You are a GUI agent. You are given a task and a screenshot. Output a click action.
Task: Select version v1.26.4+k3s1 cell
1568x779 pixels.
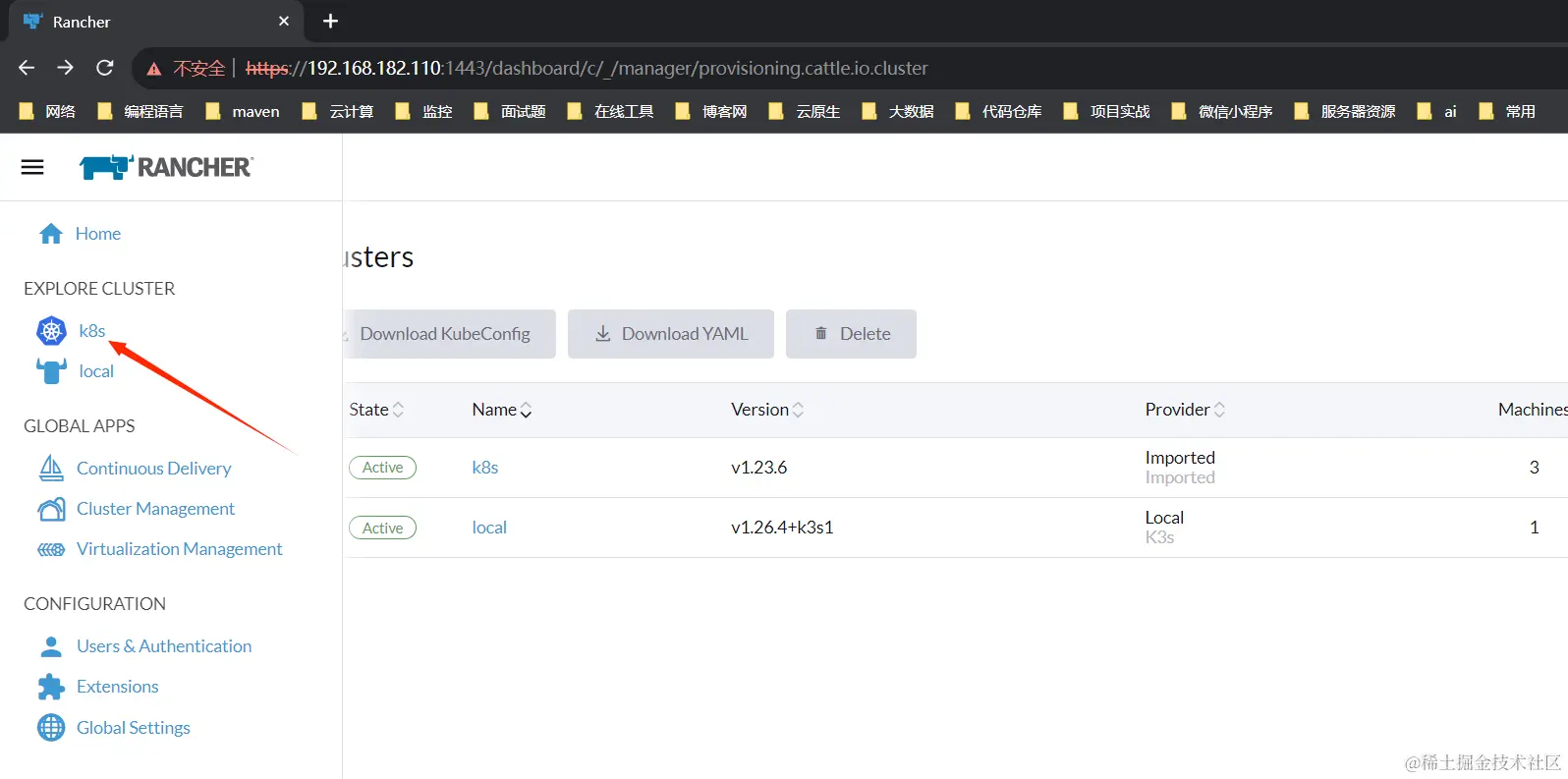click(782, 528)
